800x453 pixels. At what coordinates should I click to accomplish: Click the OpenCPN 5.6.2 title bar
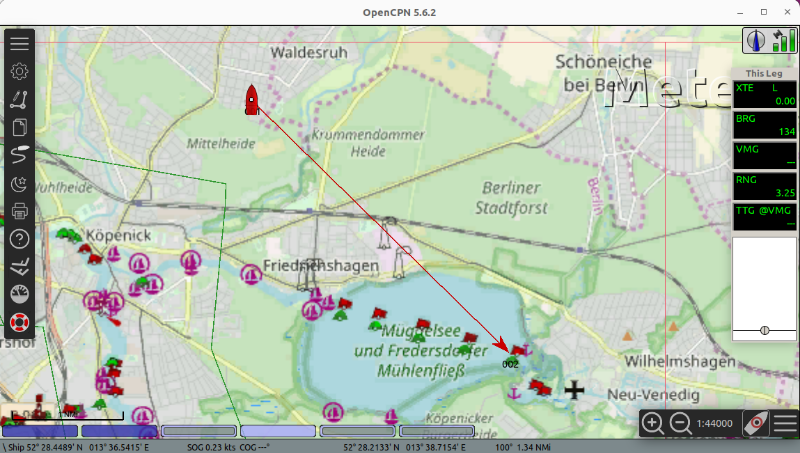(399, 12)
